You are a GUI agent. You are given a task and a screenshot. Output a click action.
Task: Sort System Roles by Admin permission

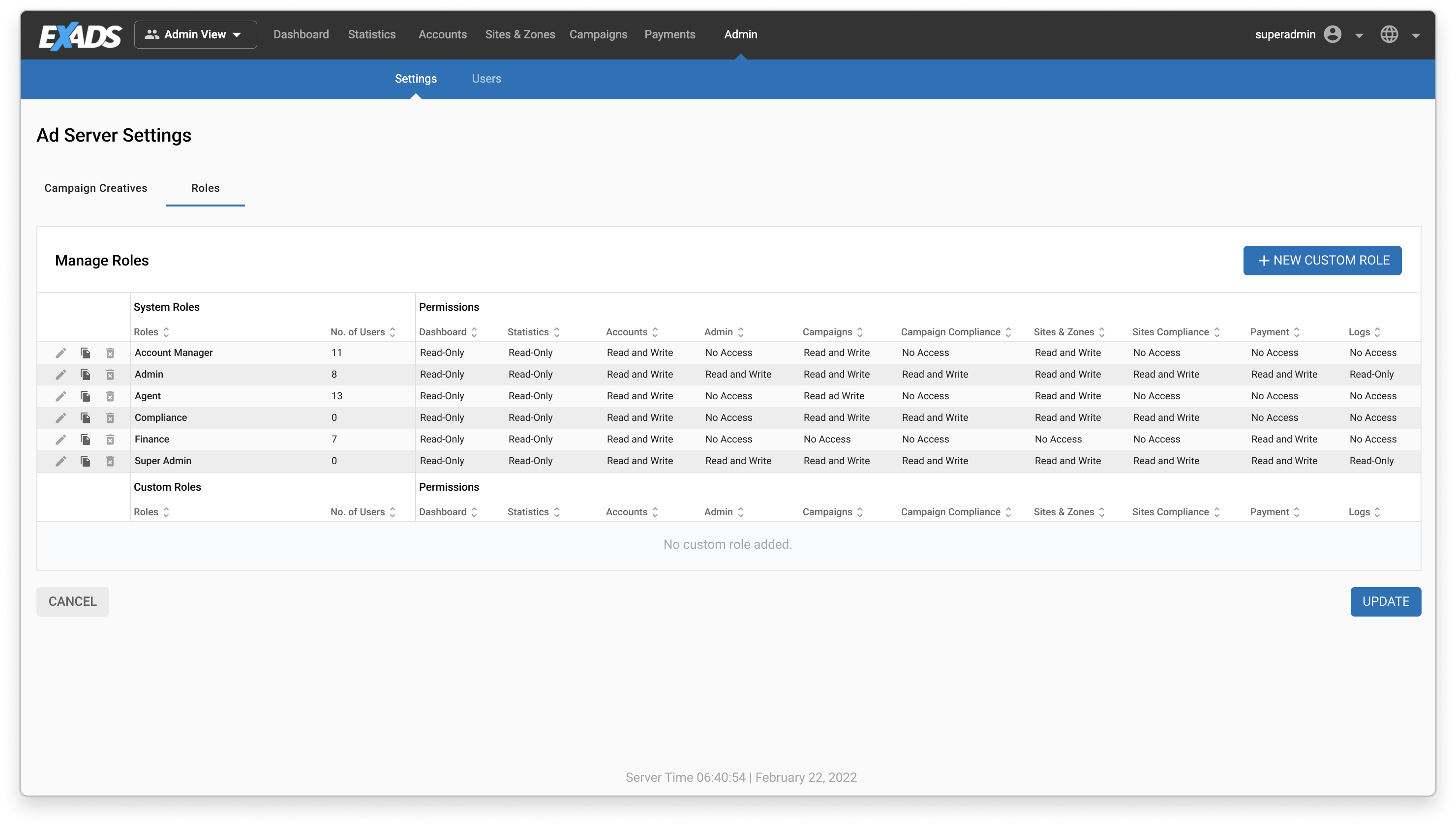pyautogui.click(x=740, y=332)
